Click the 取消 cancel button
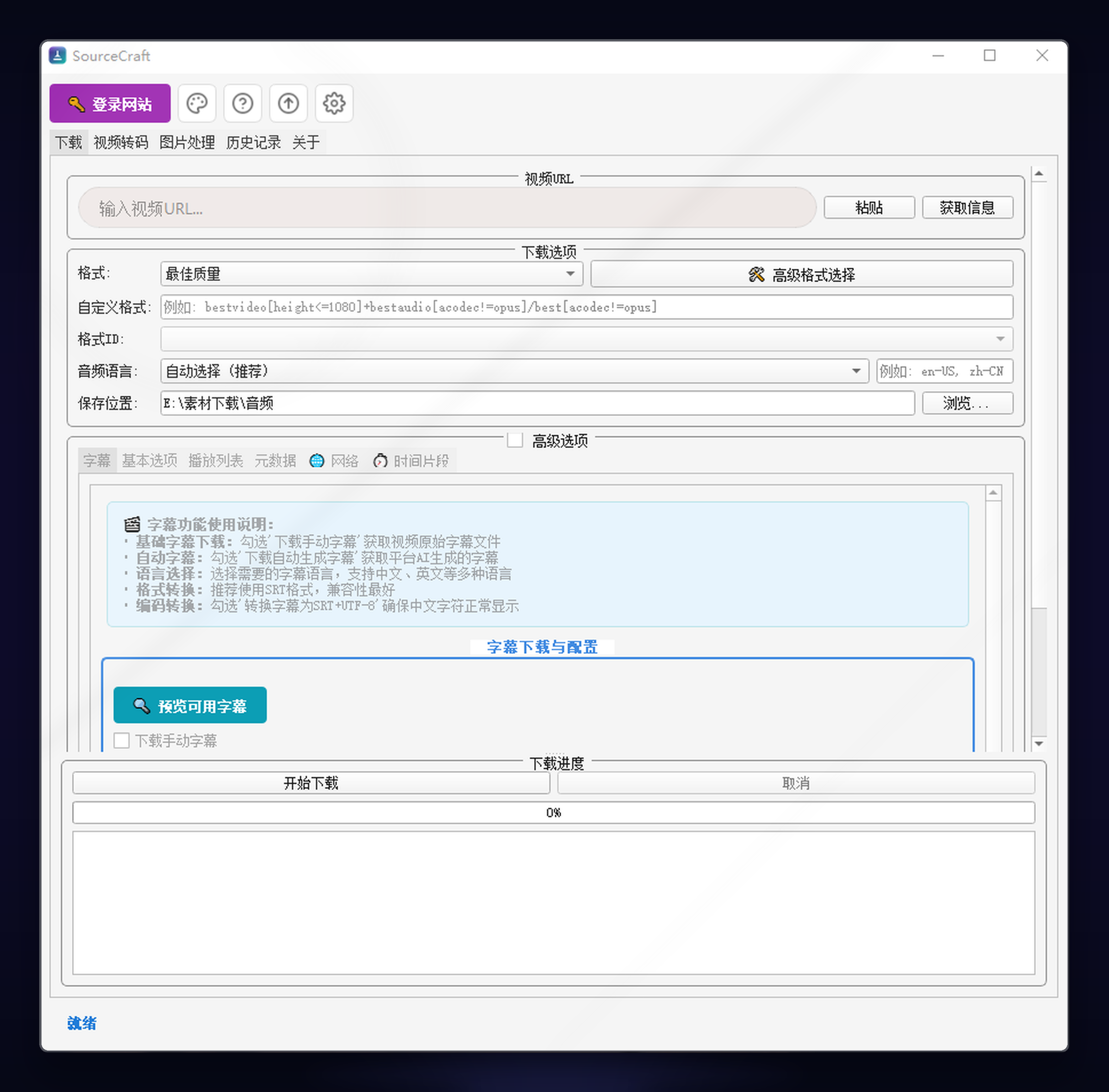 [x=796, y=783]
